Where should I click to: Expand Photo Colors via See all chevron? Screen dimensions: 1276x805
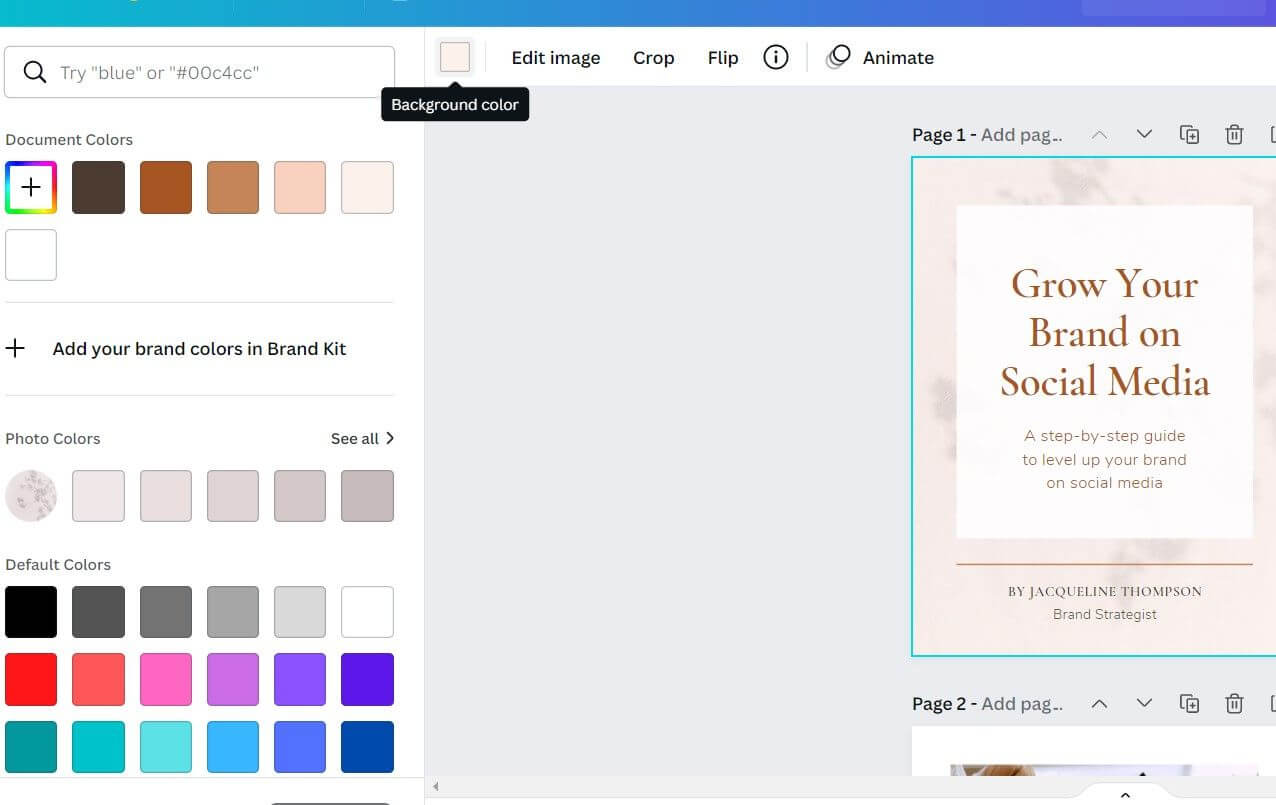[390, 438]
